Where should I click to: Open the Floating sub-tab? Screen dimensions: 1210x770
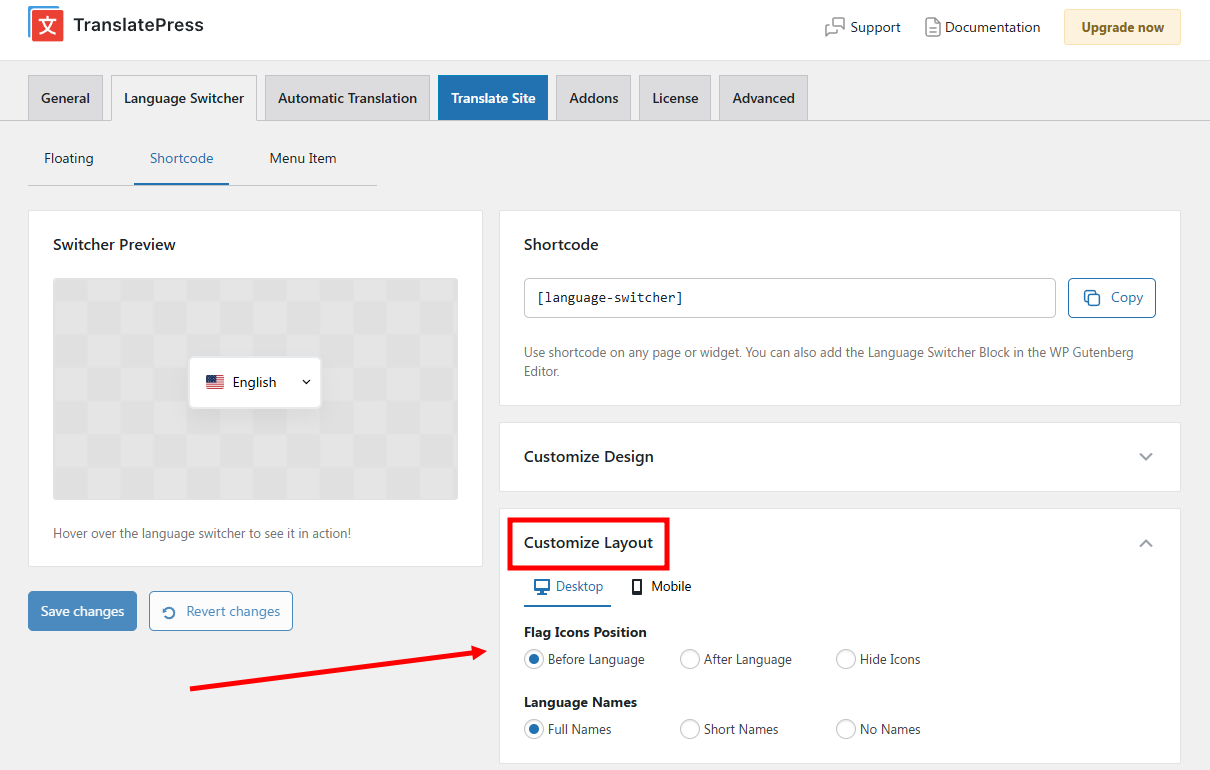click(69, 158)
